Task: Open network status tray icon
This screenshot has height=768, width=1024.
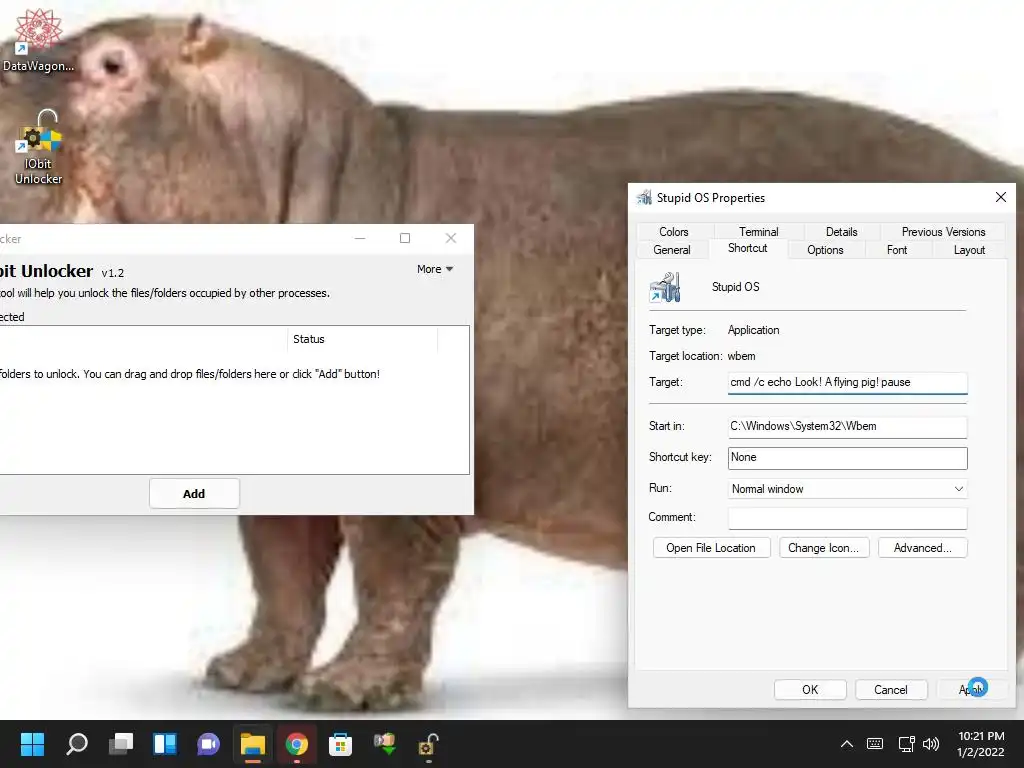Action: [x=906, y=744]
